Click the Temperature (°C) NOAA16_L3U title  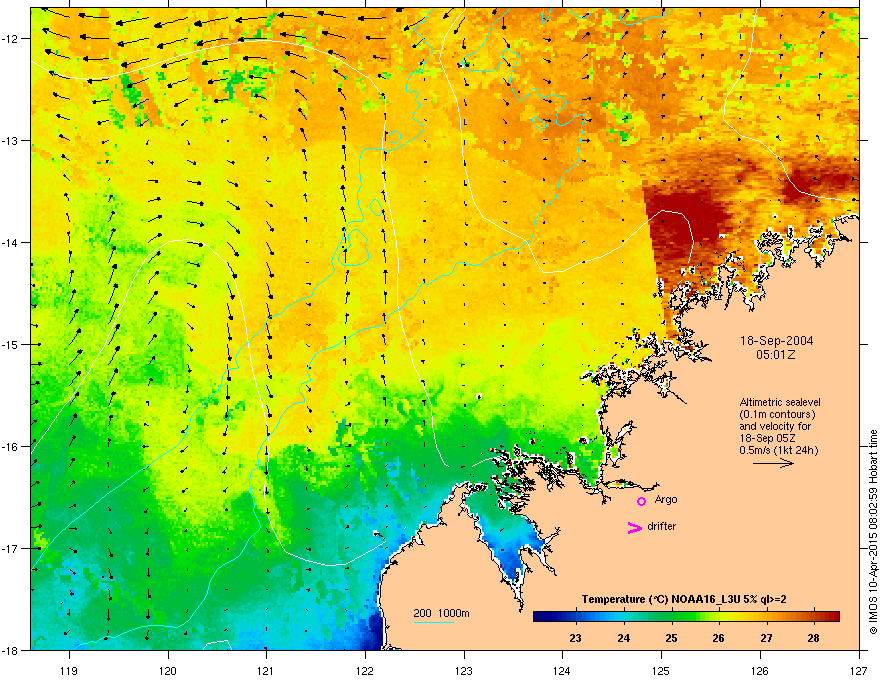(684, 599)
